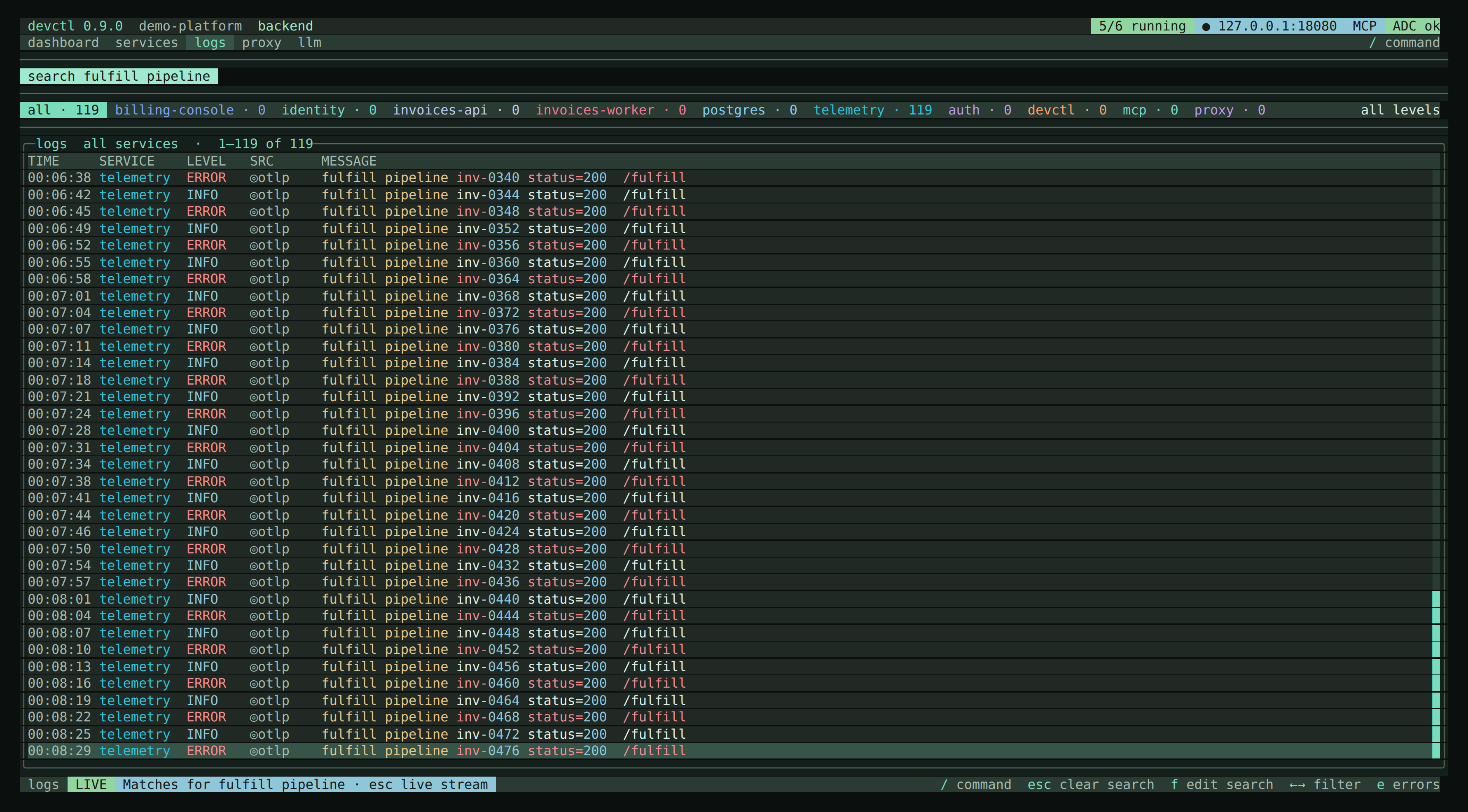1468x812 pixels.
Task: Click the 5/6 running status badge
Action: point(1142,26)
